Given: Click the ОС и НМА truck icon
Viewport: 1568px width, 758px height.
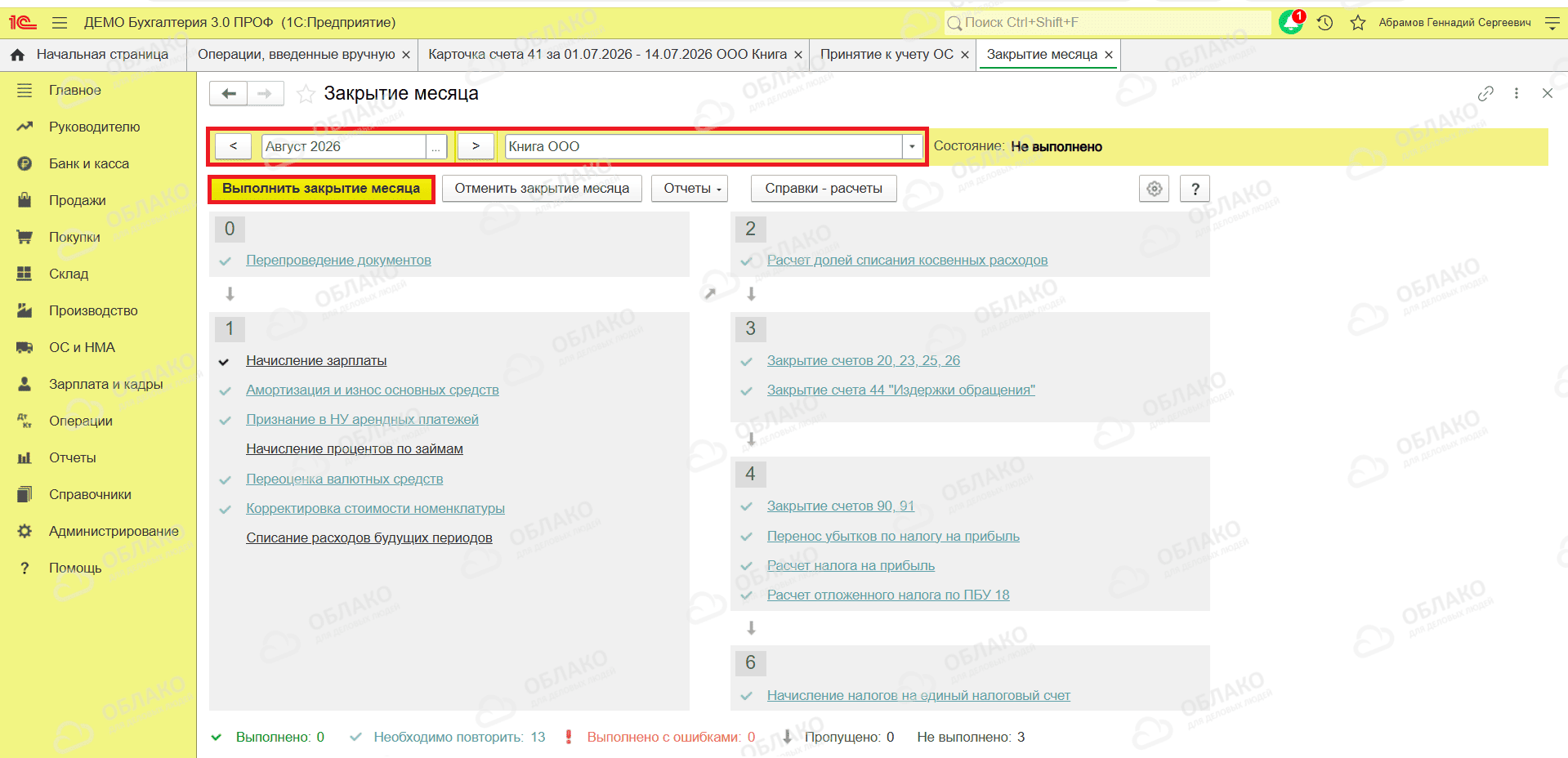Looking at the screenshot, I should click(x=25, y=347).
